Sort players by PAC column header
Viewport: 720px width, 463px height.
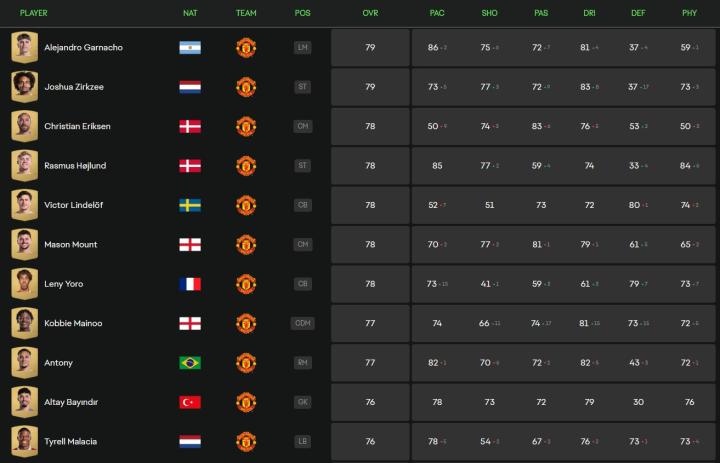click(437, 13)
